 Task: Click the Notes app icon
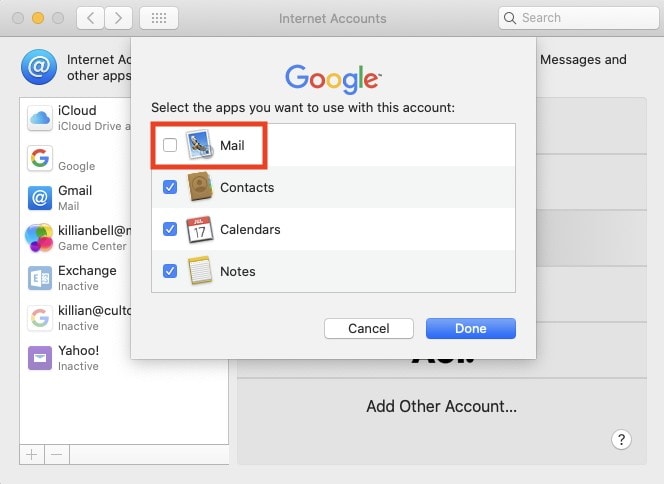pos(200,272)
